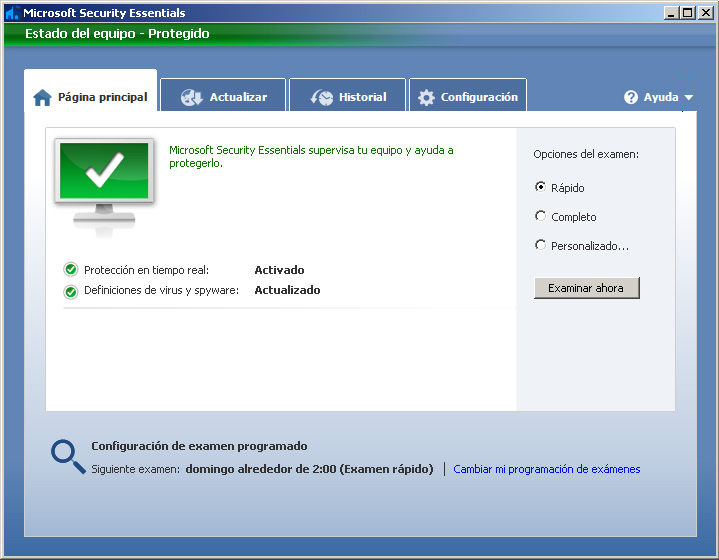
Task: Go to the Configuración tab
Action: (x=479, y=97)
